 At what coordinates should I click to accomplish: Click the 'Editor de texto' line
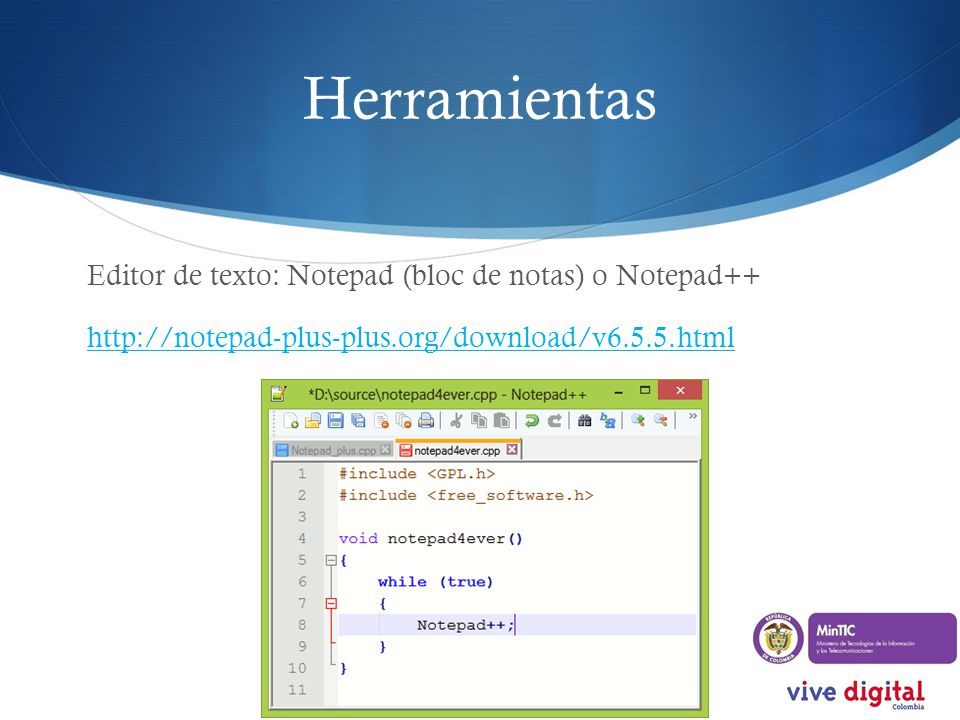click(x=423, y=276)
